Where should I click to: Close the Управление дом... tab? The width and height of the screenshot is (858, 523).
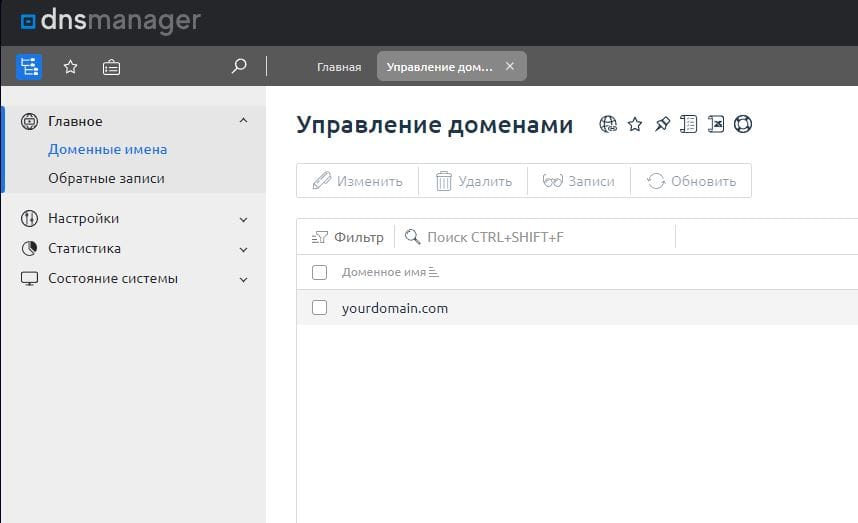click(509, 66)
